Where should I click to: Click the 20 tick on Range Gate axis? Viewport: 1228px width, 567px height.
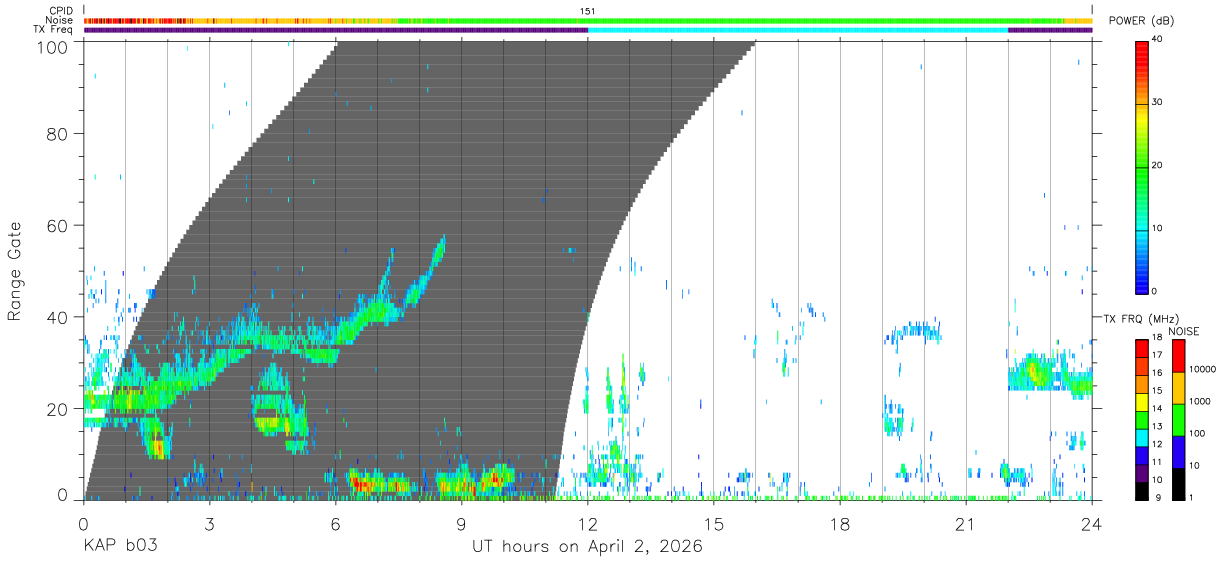(x=57, y=409)
